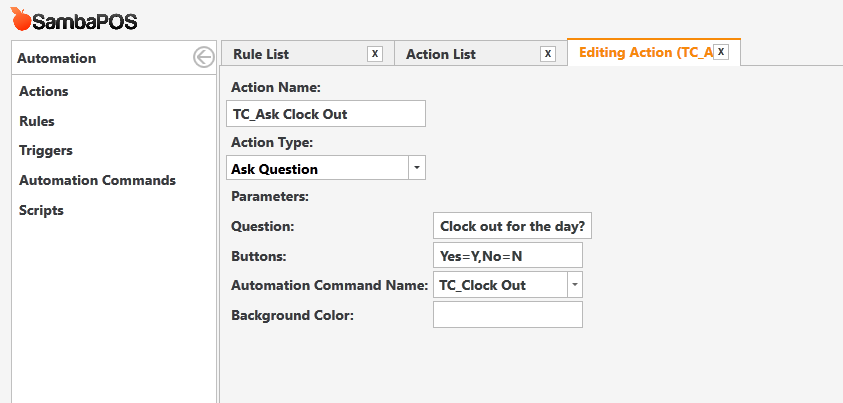Collapse the Automation panel with the back arrow

203,57
